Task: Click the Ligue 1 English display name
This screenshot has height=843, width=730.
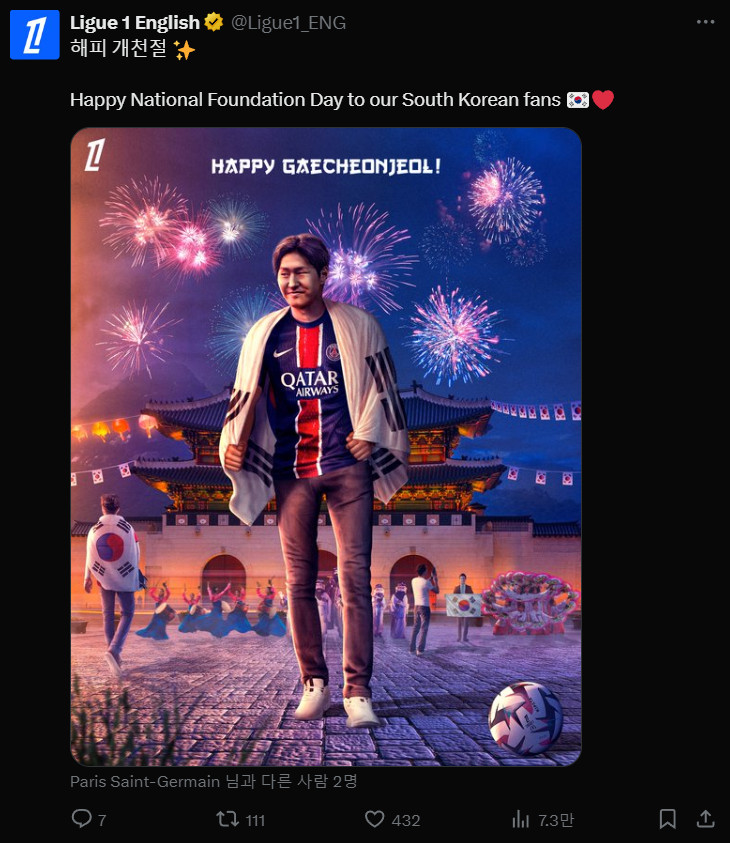Action: click(135, 23)
